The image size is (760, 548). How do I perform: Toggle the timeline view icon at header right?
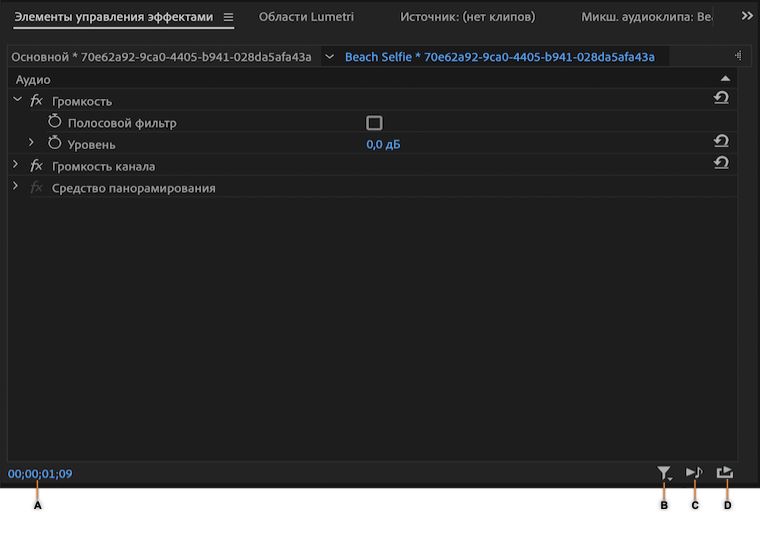click(738, 56)
